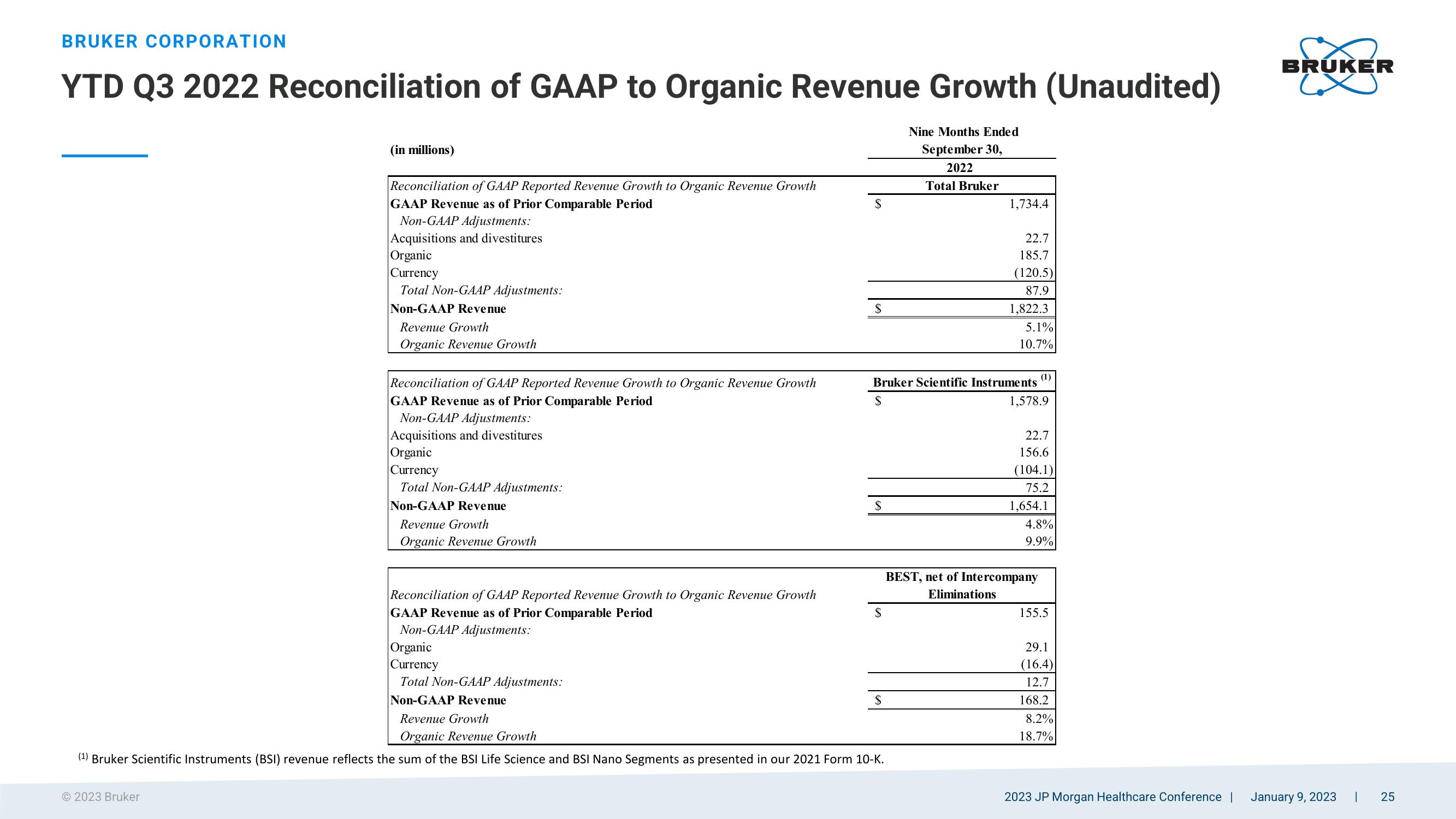Click the organic adjustment value 185.7

tap(1033, 256)
